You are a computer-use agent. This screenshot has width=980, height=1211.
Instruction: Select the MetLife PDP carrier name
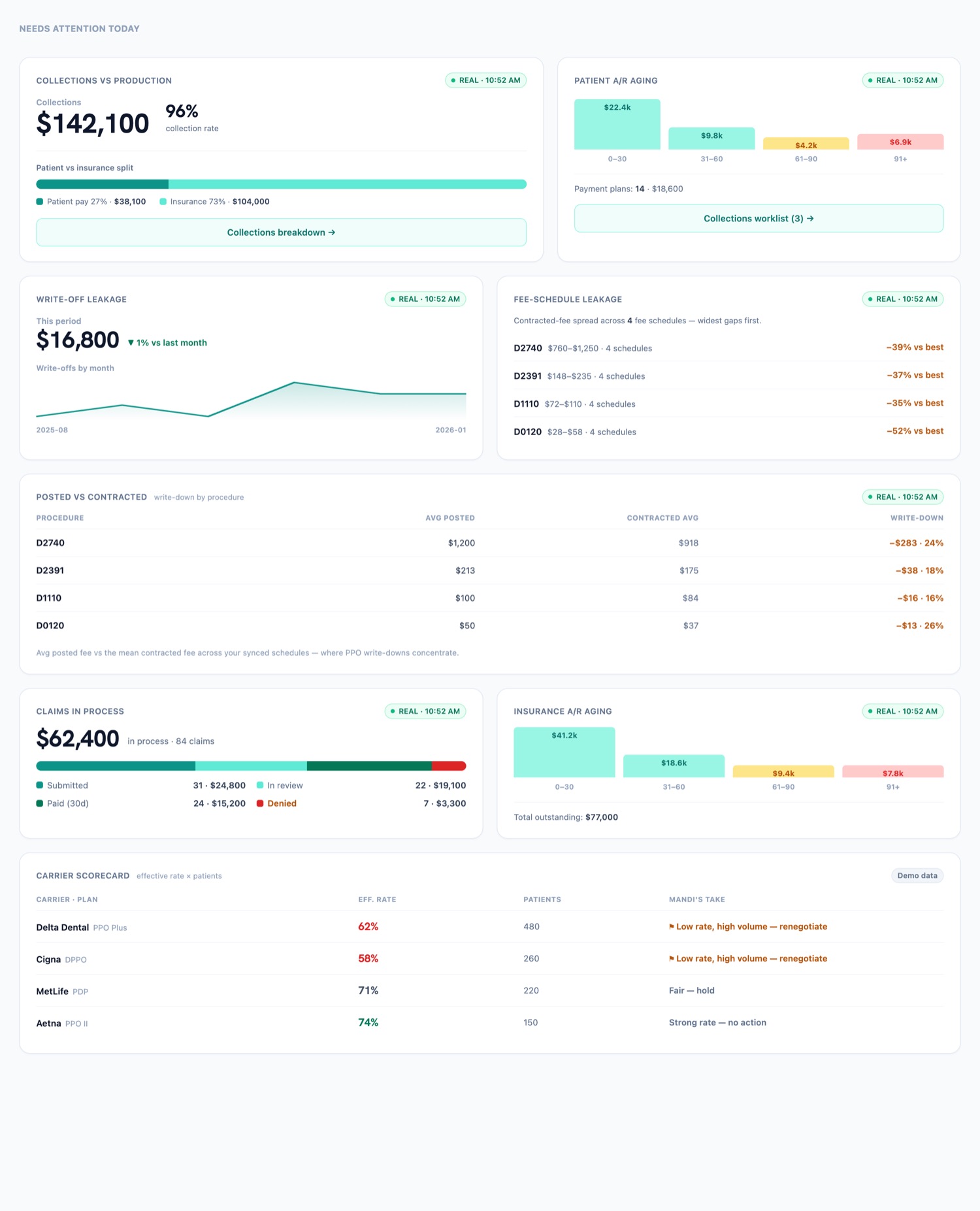point(62,992)
